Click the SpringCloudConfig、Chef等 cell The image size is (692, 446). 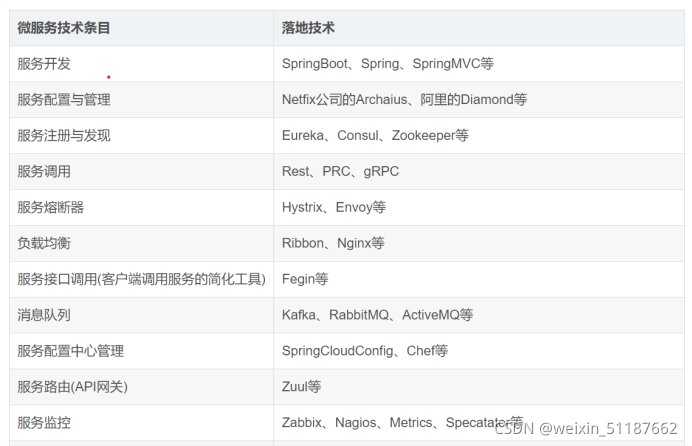[x=365, y=352]
